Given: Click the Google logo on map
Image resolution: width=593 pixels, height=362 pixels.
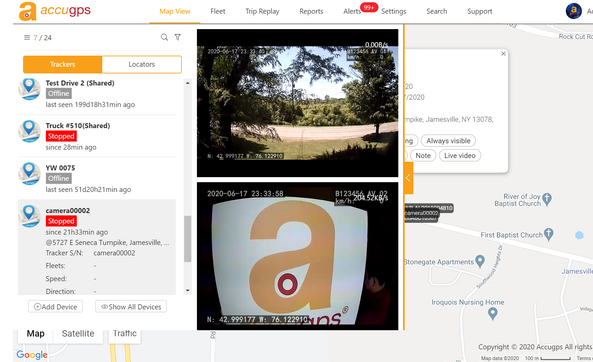Looking at the screenshot, I should [x=32, y=355].
